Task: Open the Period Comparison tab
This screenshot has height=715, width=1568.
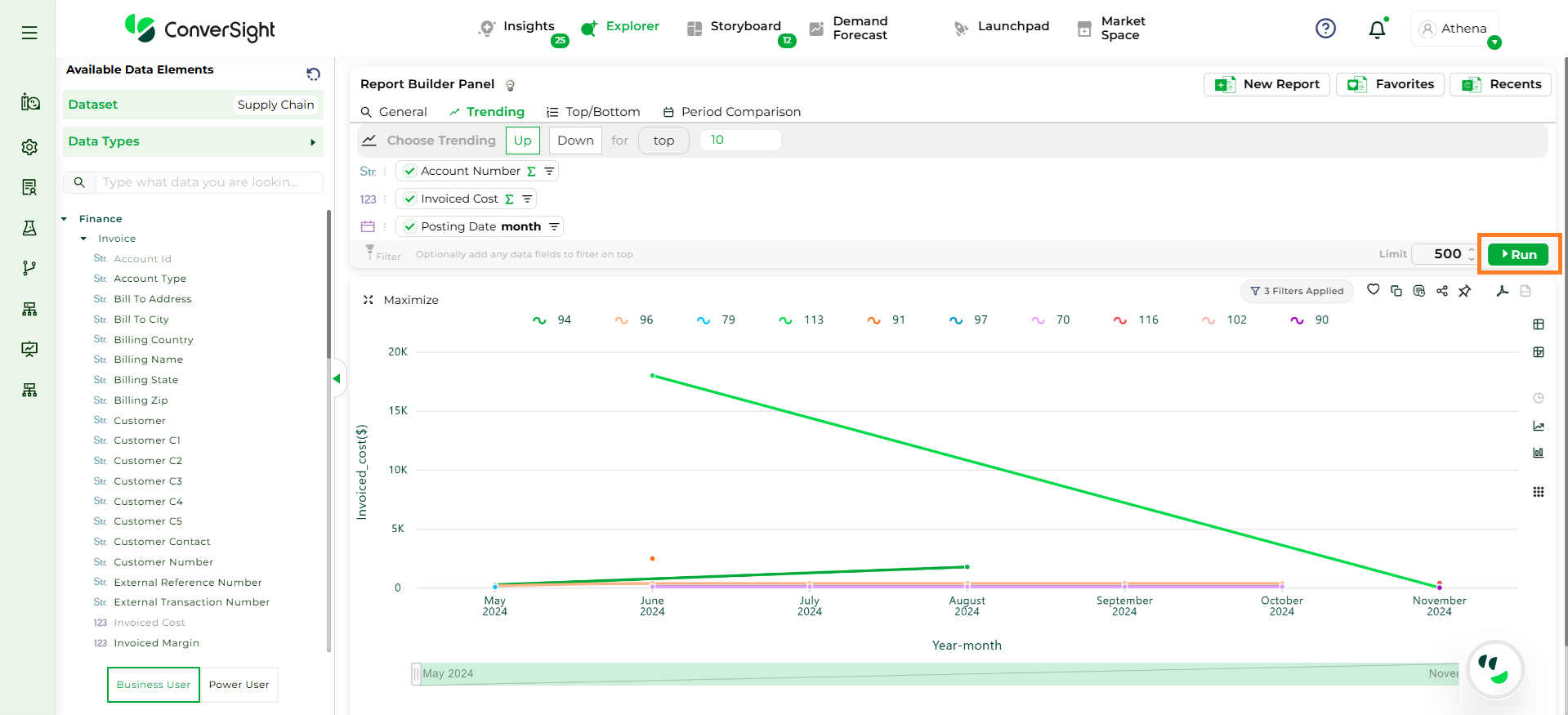Action: coord(731,112)
